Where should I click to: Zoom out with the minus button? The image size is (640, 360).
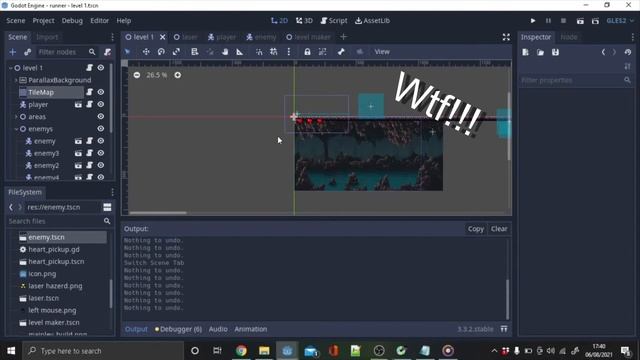click(137, 75)
